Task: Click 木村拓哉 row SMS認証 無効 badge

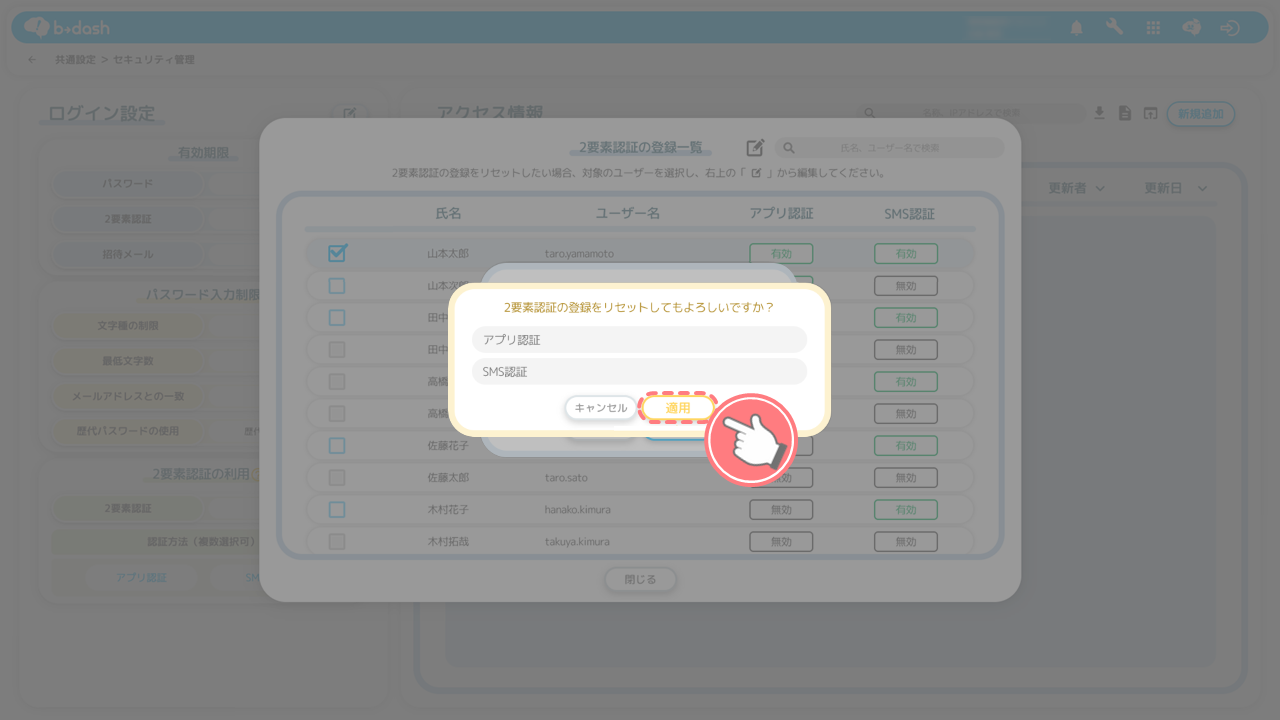Action: [906, 541]
